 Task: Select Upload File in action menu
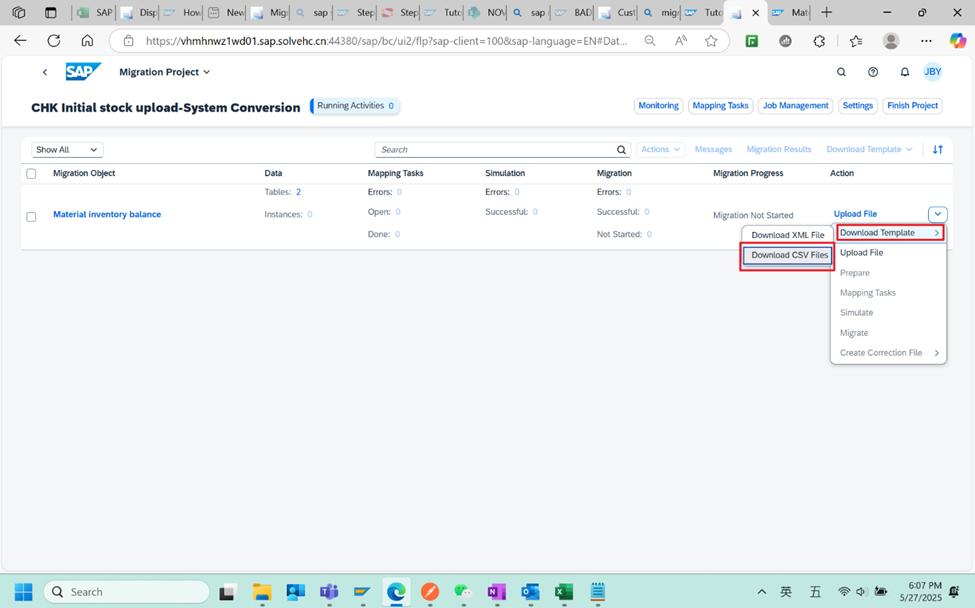(889, 252)
